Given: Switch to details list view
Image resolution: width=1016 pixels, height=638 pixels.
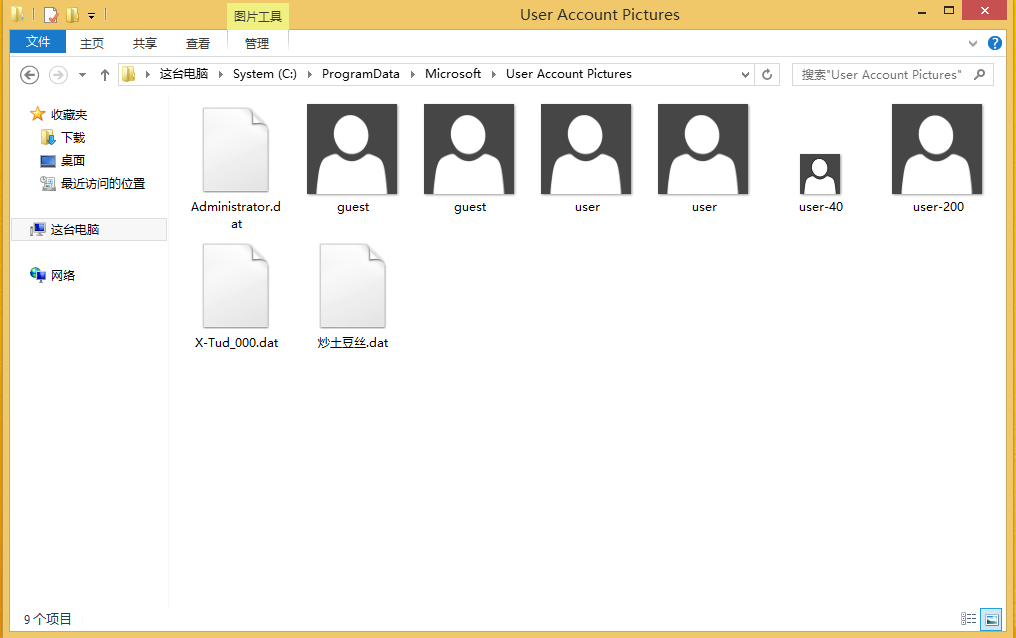Looking at the screenshot, I should coord(968,619).
